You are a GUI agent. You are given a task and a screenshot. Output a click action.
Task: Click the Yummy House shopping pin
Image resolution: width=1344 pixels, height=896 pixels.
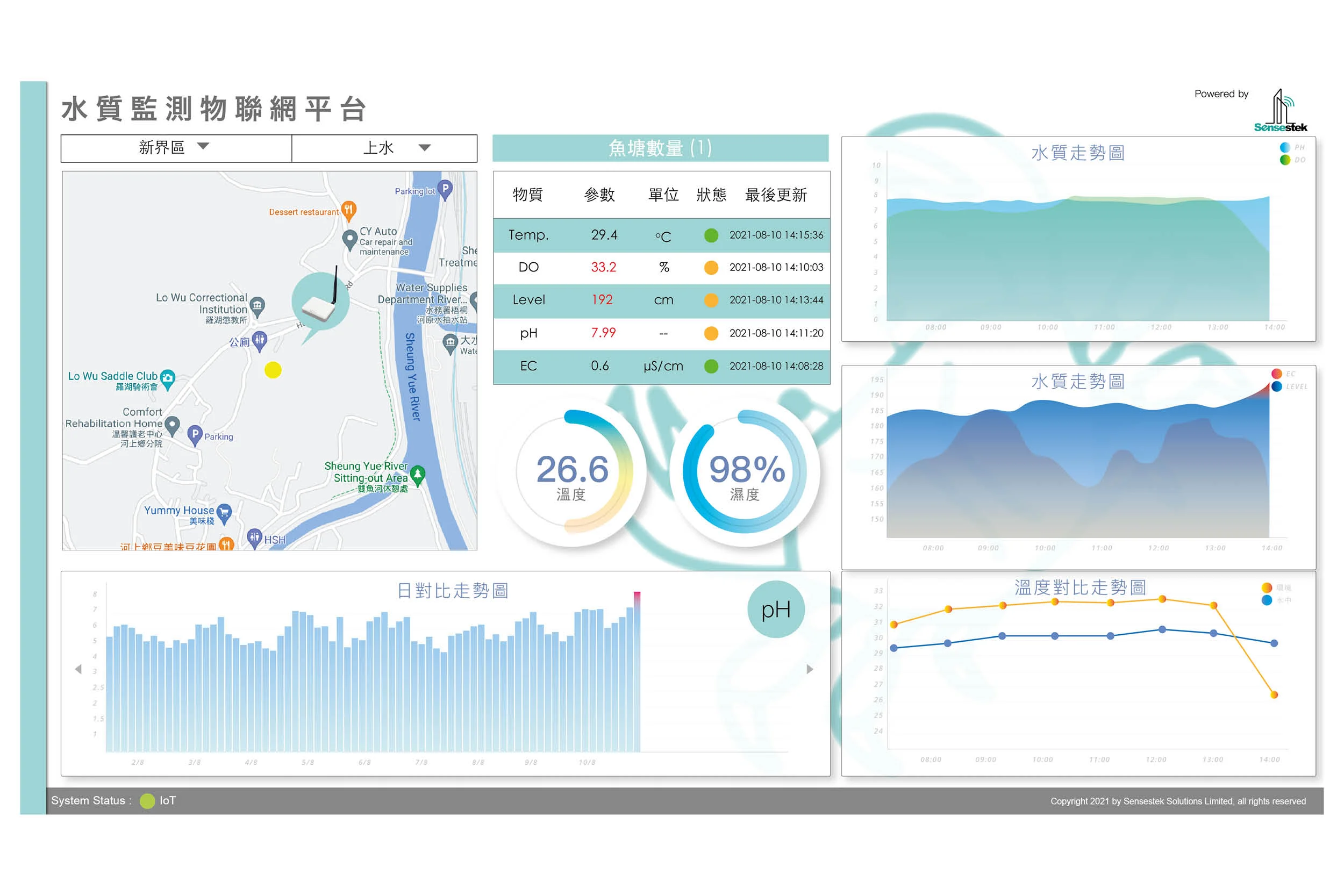coord(225,513)
